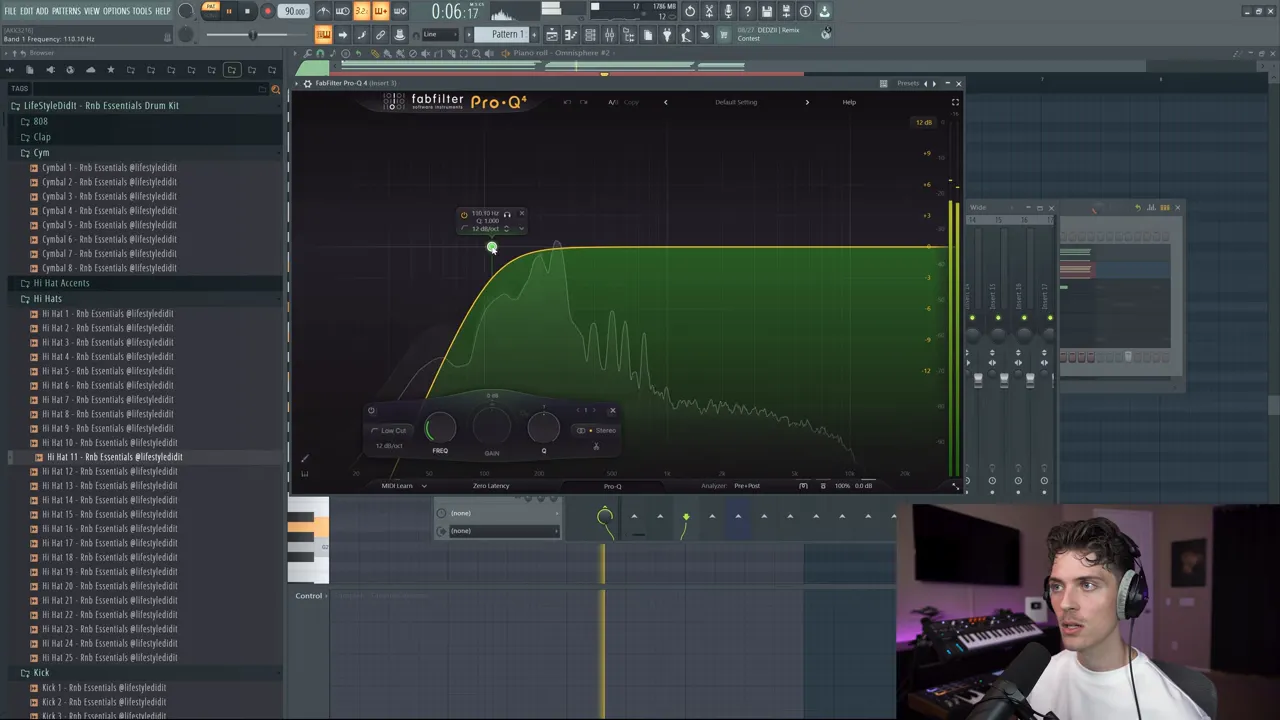Open the Low Cut filter shape dropdown
Image resolution: width=1280 pixels, height=720 pixels.
pyautogui.click(x=392, y=431)
